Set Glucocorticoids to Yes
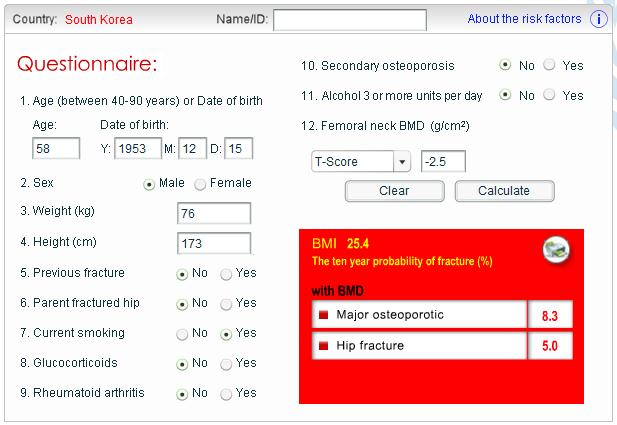617x425 pixels. [226, 364]
